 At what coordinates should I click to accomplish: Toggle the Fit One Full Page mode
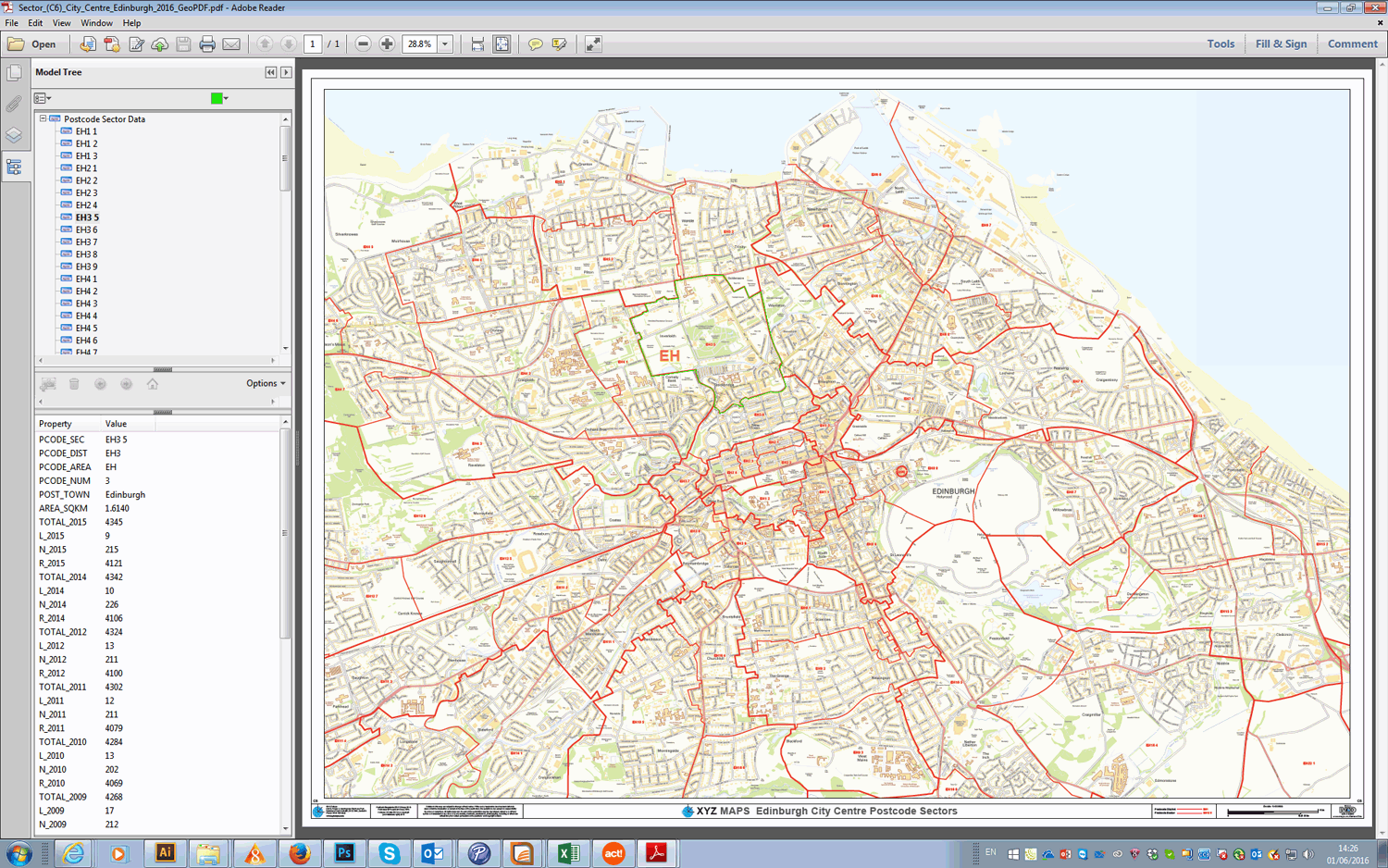pyautogui.click(x=502, y=43)
